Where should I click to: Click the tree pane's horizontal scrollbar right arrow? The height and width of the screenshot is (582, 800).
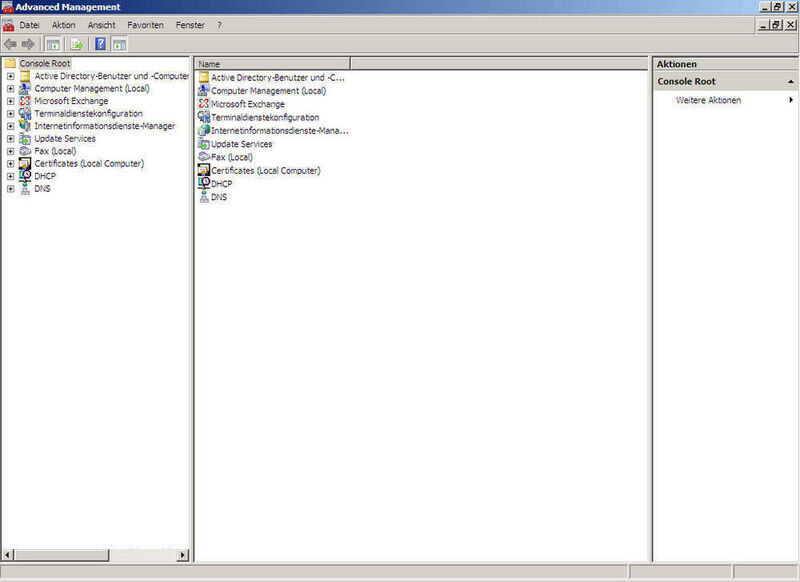(x=183, y=555)
